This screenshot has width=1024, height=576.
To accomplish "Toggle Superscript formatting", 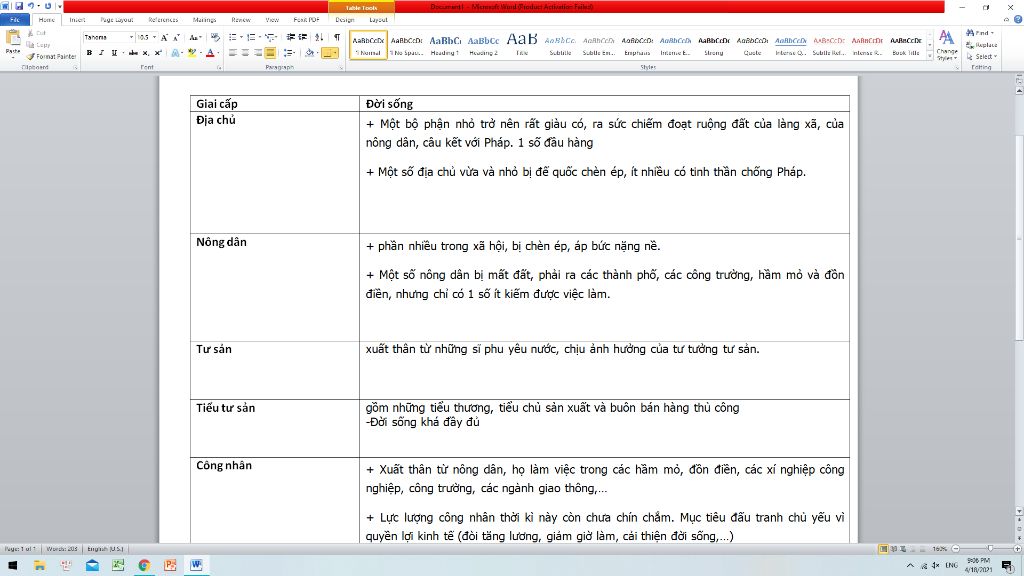I will (158, 53).
